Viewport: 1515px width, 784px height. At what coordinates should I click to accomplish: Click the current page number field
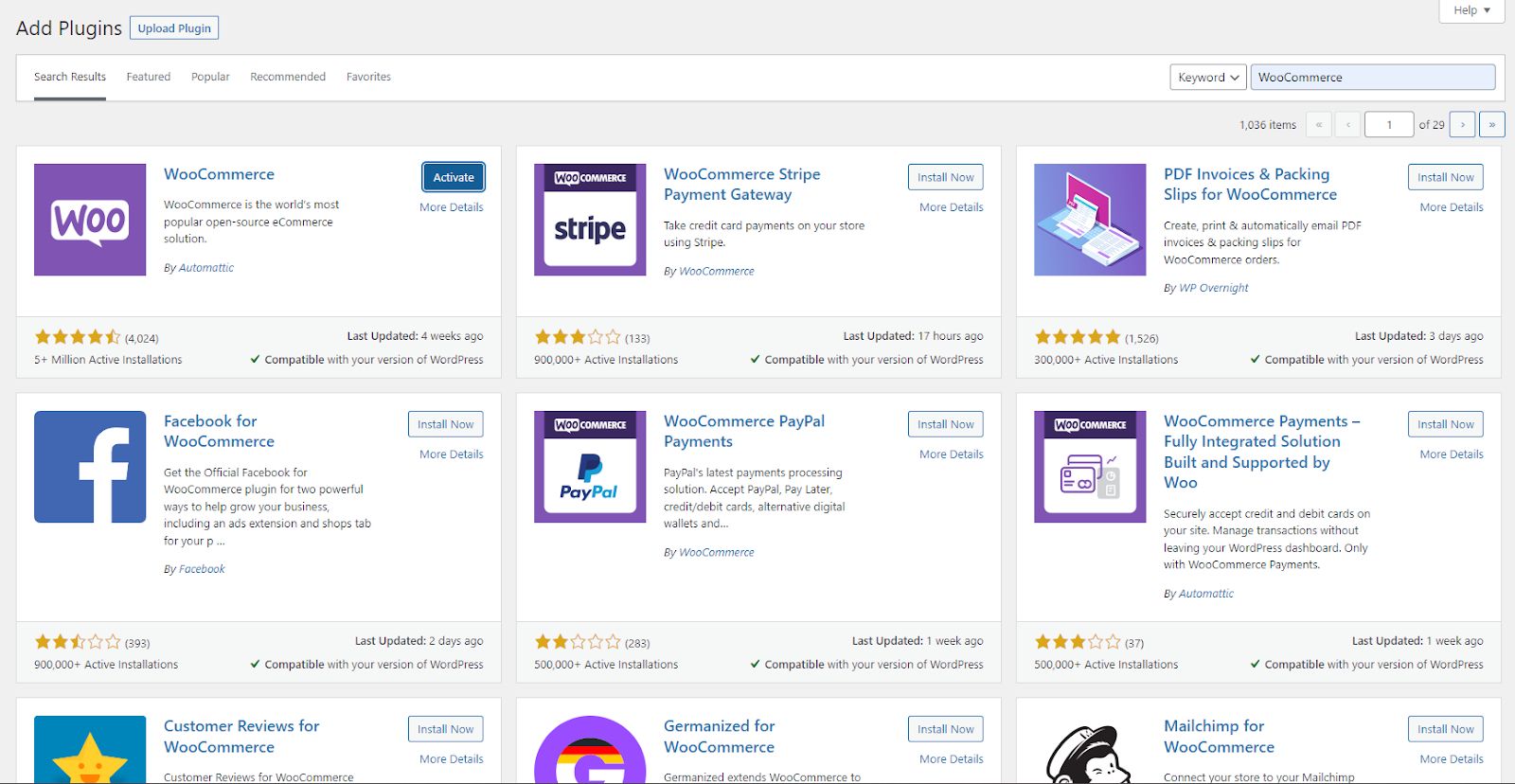tap(1389, 124)
